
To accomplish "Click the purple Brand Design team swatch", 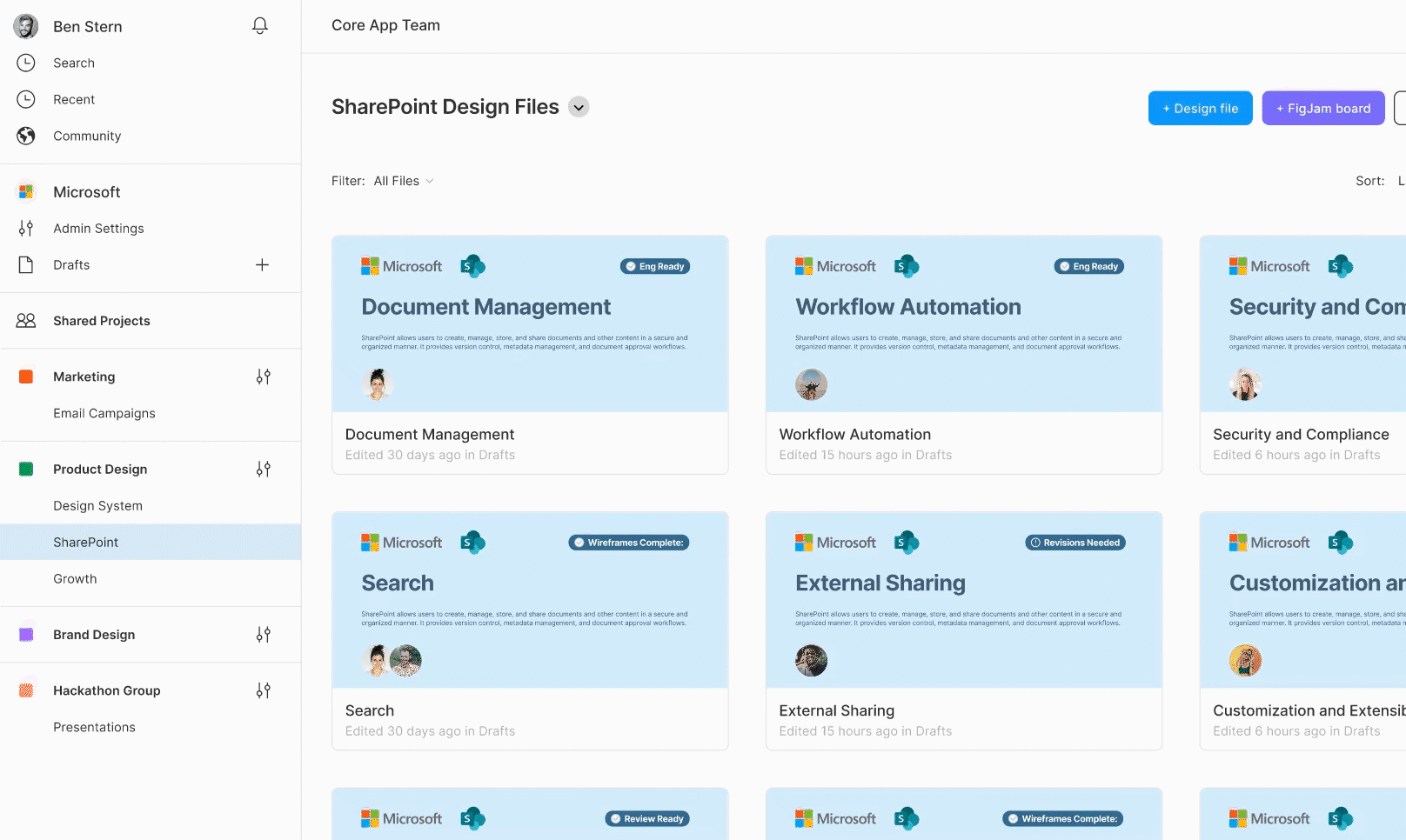I will pos(26,635).
